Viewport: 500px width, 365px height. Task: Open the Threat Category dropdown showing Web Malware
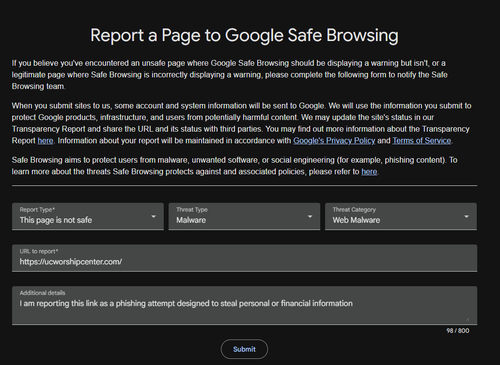[x=401, y=216]
